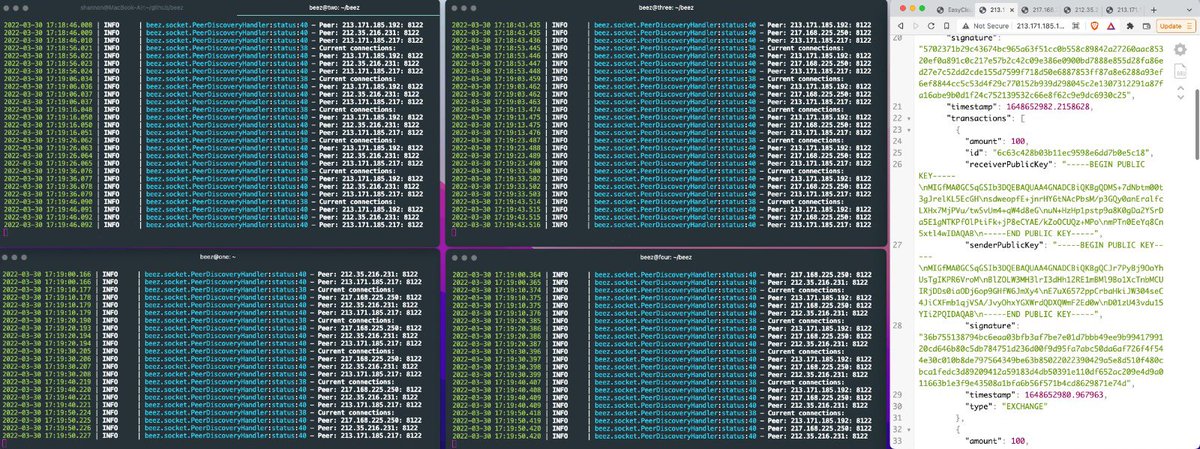Open the tab search dropdown chevron
Screen dimensions: 1200x449
1189,10
